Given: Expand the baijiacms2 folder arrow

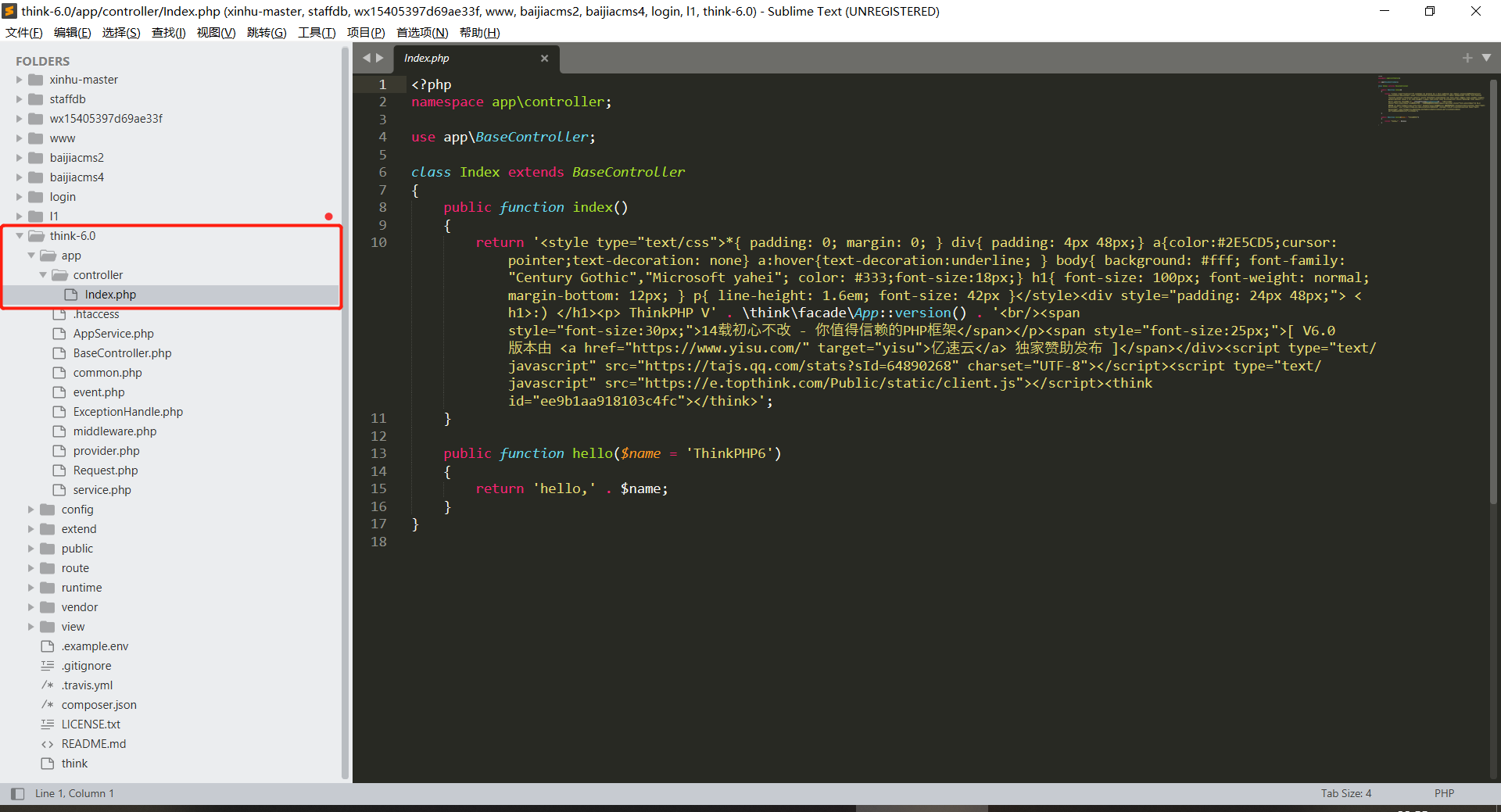Looking at the screenshot, I should click(20, 158).
